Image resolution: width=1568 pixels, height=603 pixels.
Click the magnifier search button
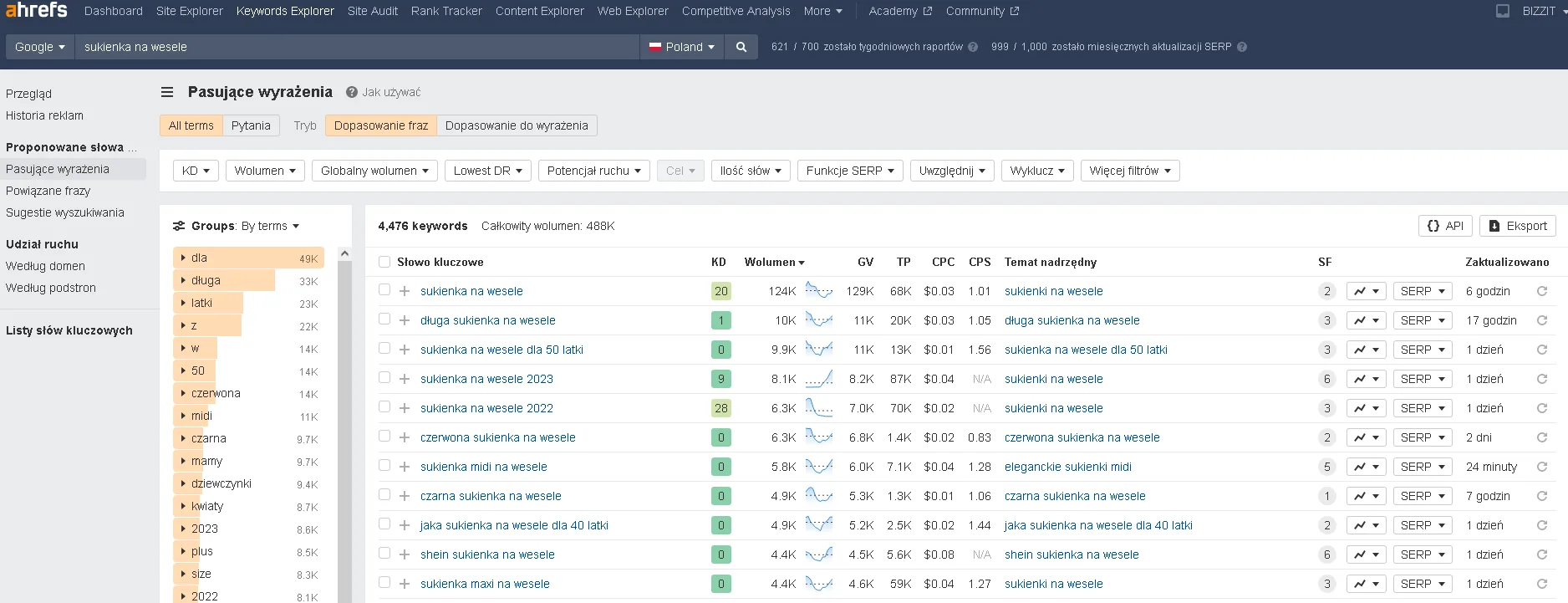(741, 47)
